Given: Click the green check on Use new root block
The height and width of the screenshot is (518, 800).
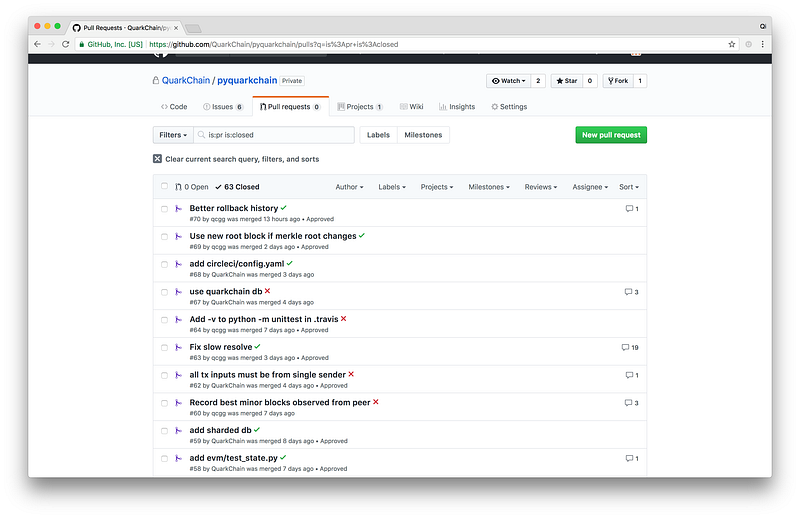Looking at the screenshot, I should tap(362, 235).
